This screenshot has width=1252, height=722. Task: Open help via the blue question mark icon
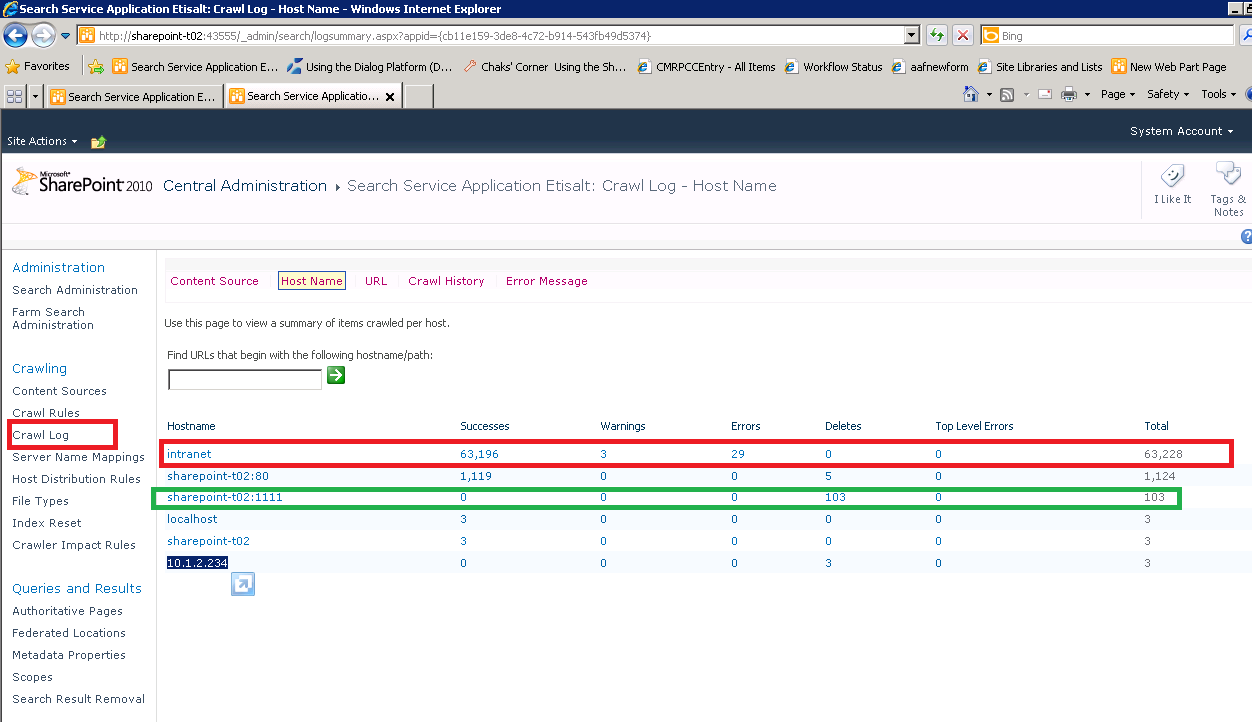click(1246, 236)
